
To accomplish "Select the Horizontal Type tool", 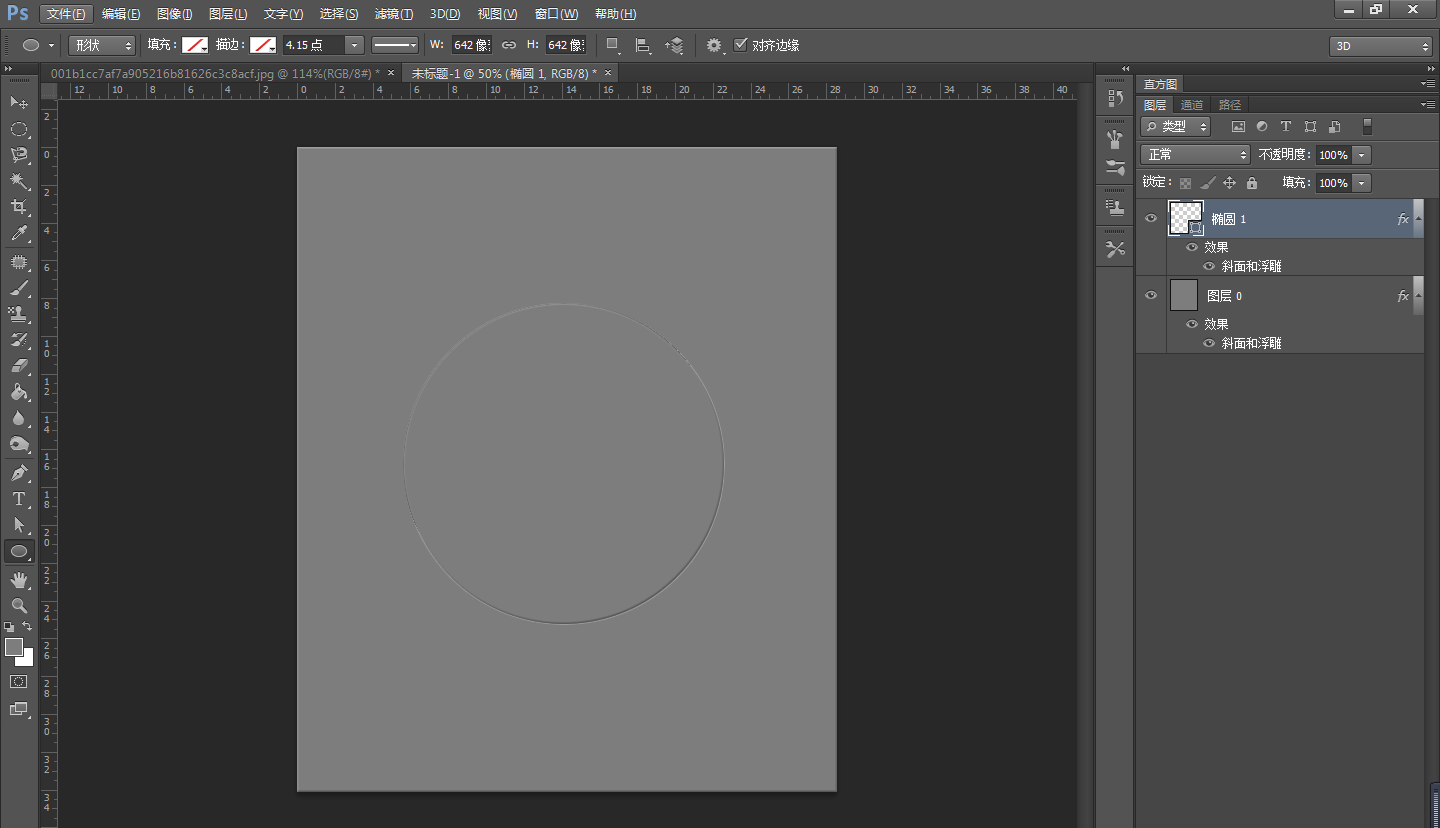I will pos(18,499).
